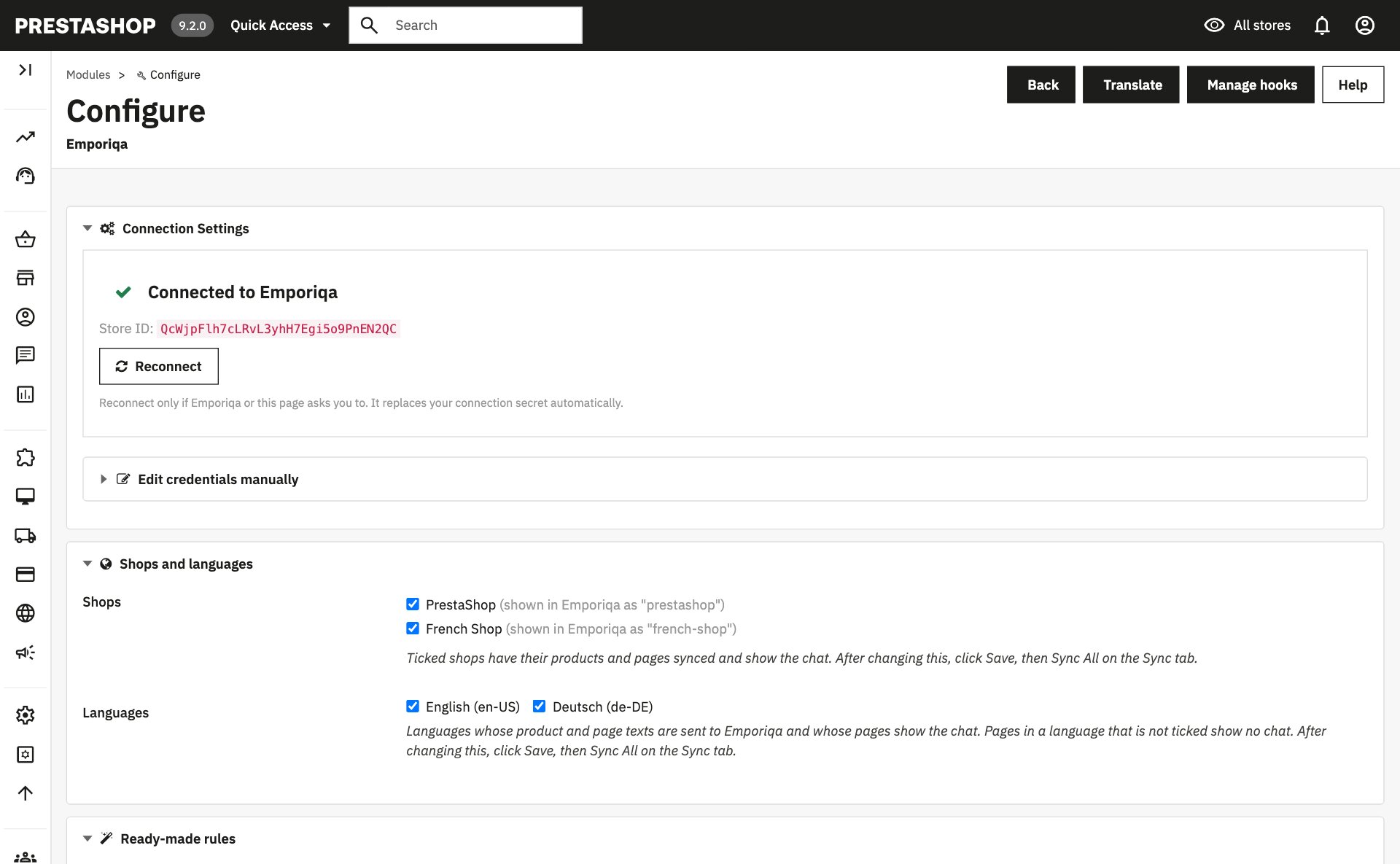Click the Manage hooks button

[1251, 85]
